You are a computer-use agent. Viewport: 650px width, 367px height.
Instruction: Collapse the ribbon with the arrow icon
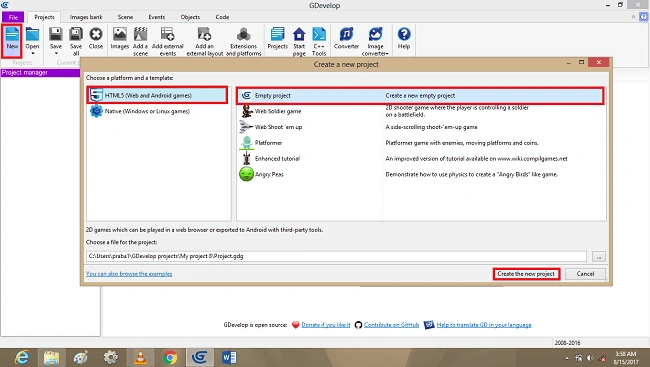(x=633, y=17)
